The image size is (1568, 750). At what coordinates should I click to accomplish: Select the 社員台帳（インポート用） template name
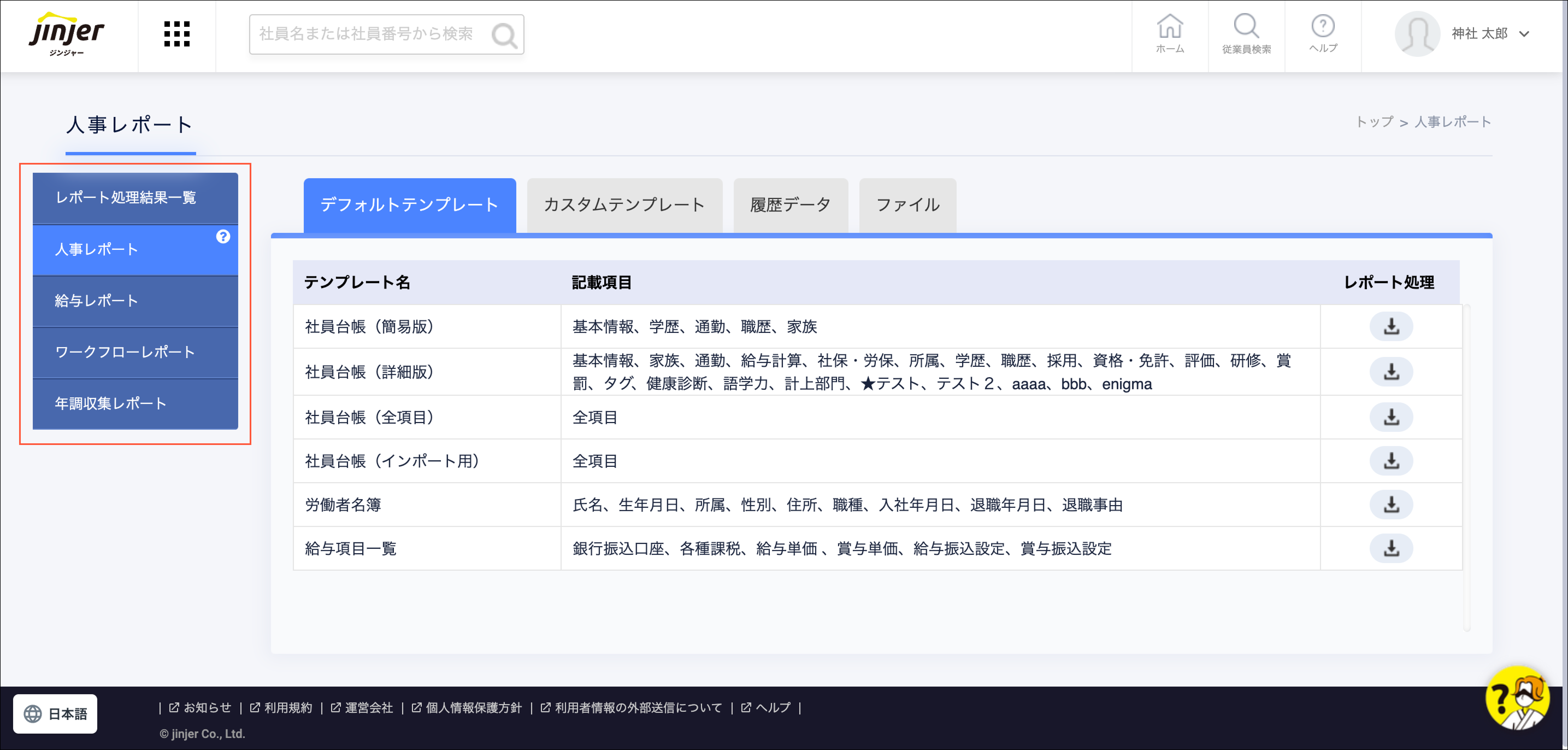(x=393, y=461)
